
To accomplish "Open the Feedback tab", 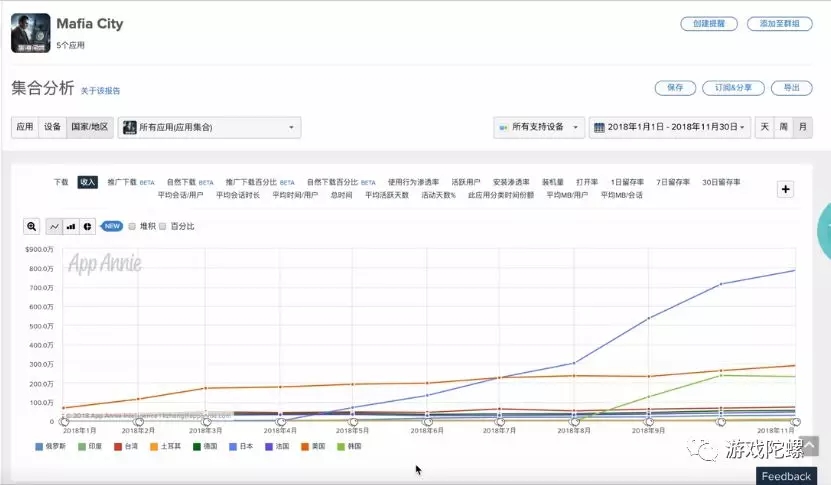I will tap(786, 476).
